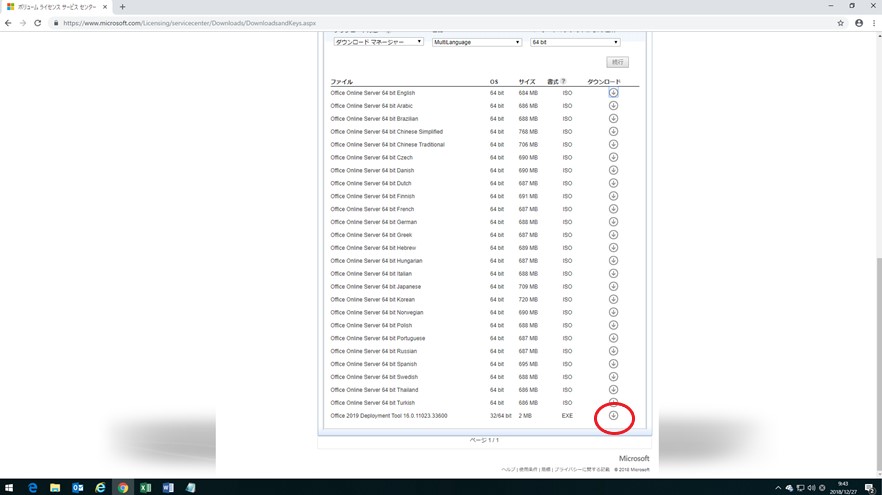This screenshot has width=882, height=495.
Task: Go forward in browser history
Action: [22, 23]
